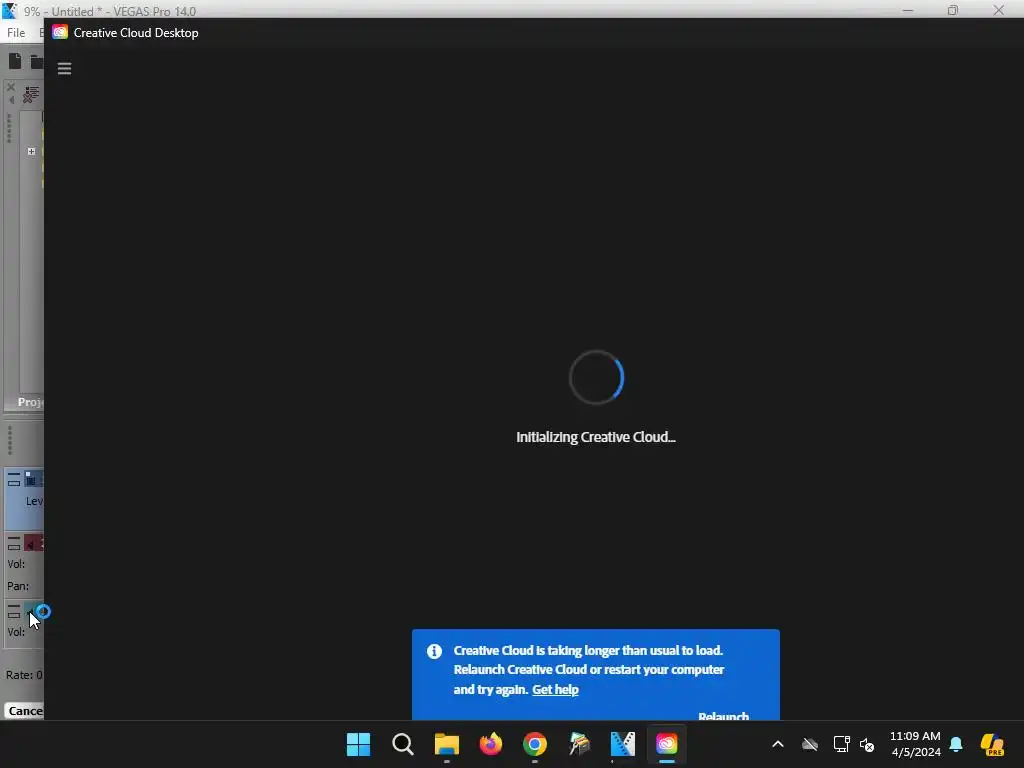Viewport: 1024px width, 768px height.
Task: Click the Open folder icon in VEGAS toolbar
Action: pos(37,62)
